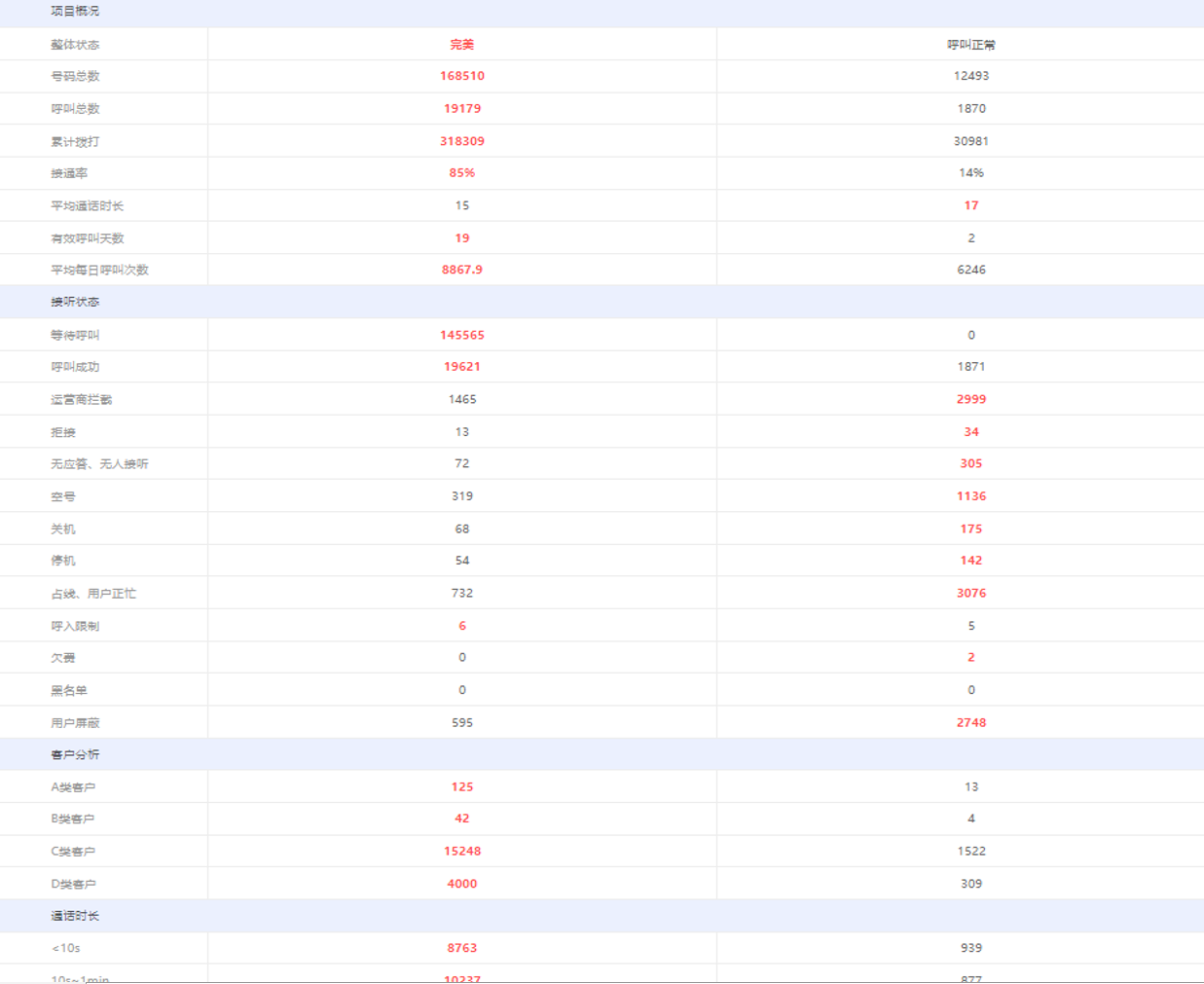Click the 项目概况 section header
The image size is (1204, 984).
[x=75, y=12]
